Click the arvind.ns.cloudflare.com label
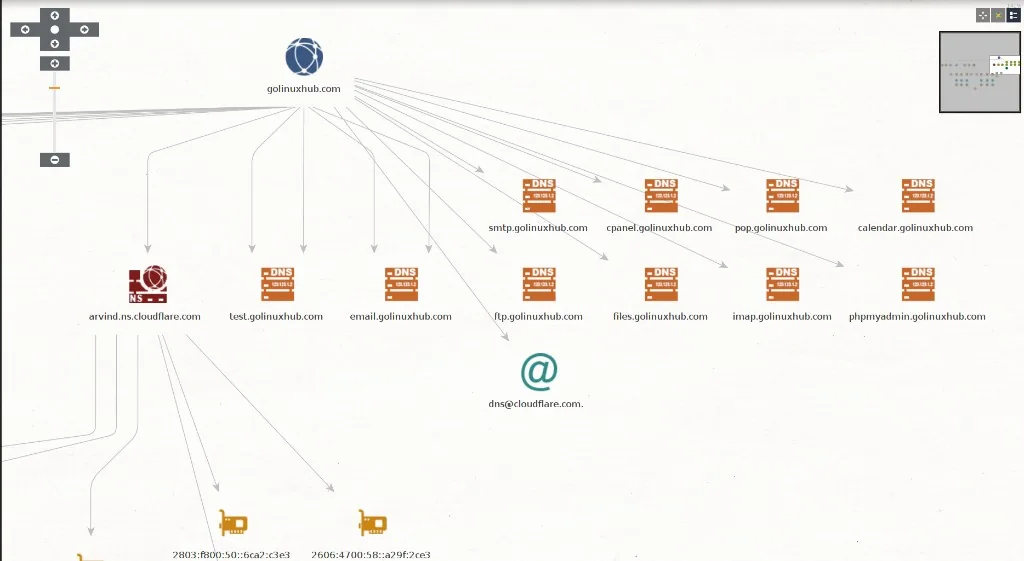Viewport: 1024px width, 561px height. 145,317
